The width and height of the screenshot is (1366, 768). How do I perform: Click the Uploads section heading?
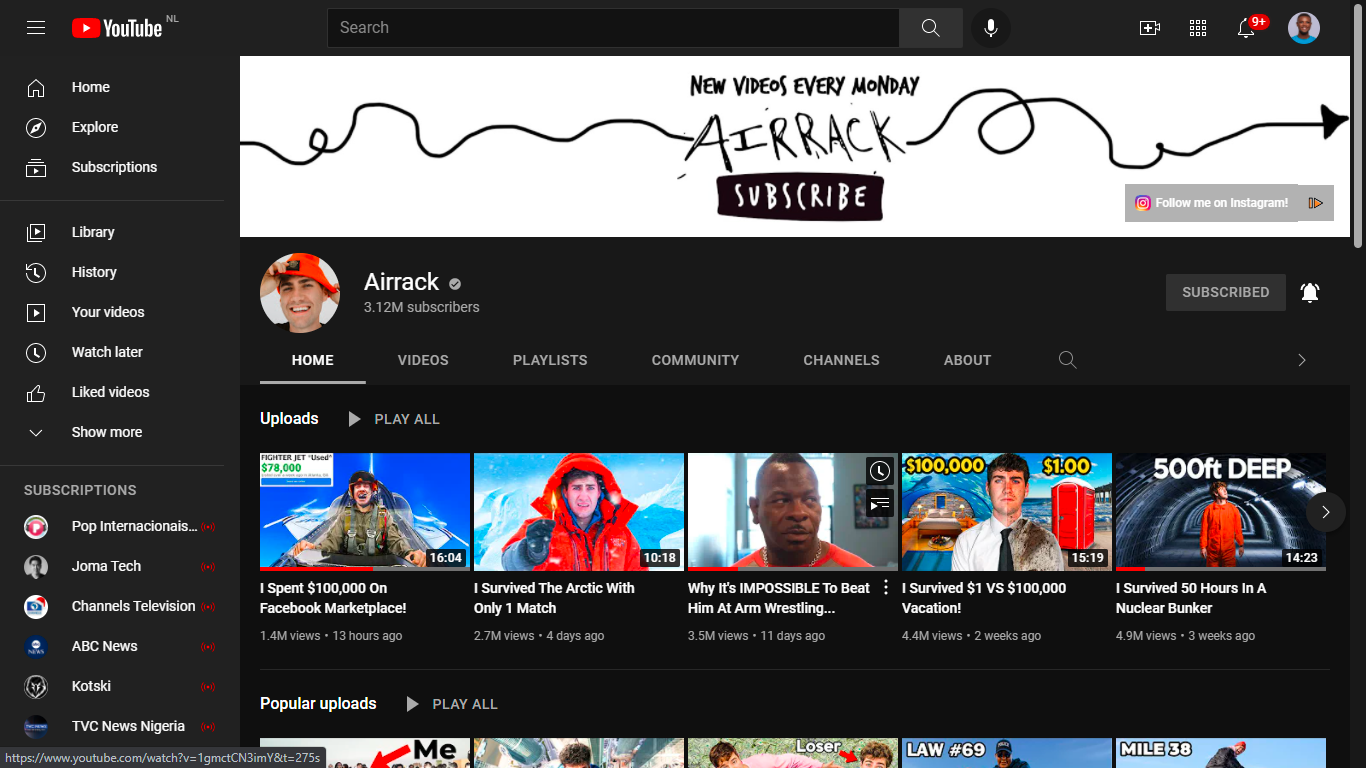point(289,419)
